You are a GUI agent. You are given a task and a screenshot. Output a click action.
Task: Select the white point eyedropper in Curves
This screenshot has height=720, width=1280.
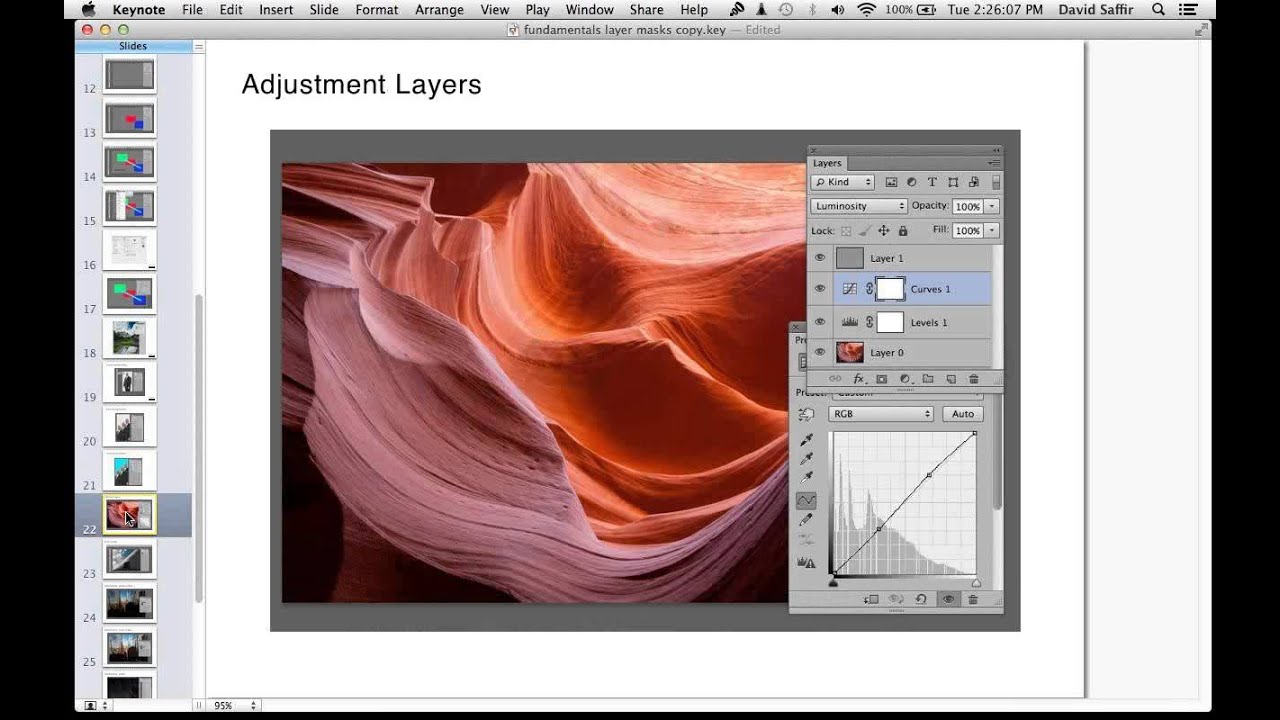click(x=806, y=477)
